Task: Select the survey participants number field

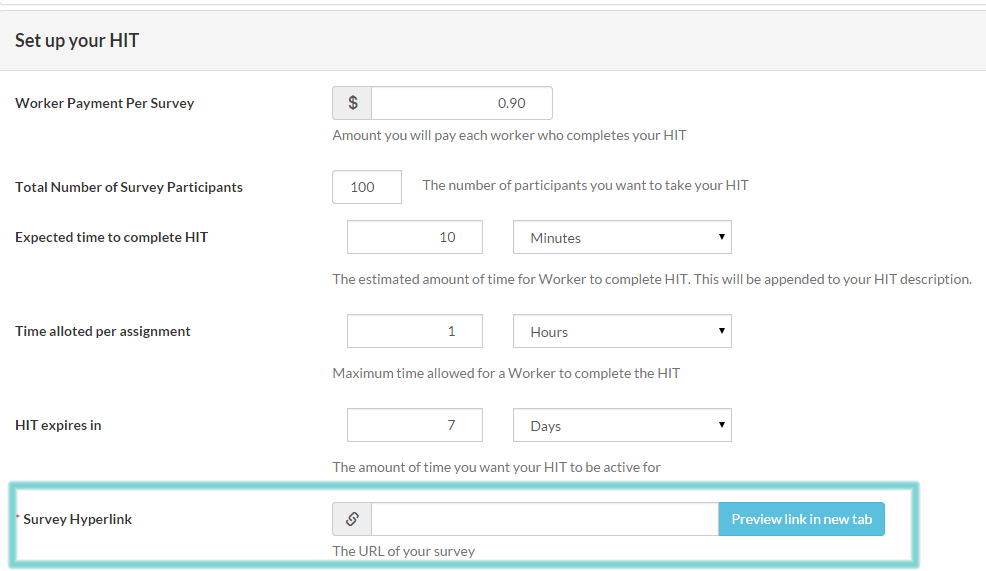Action: click(x=366, y=187)
